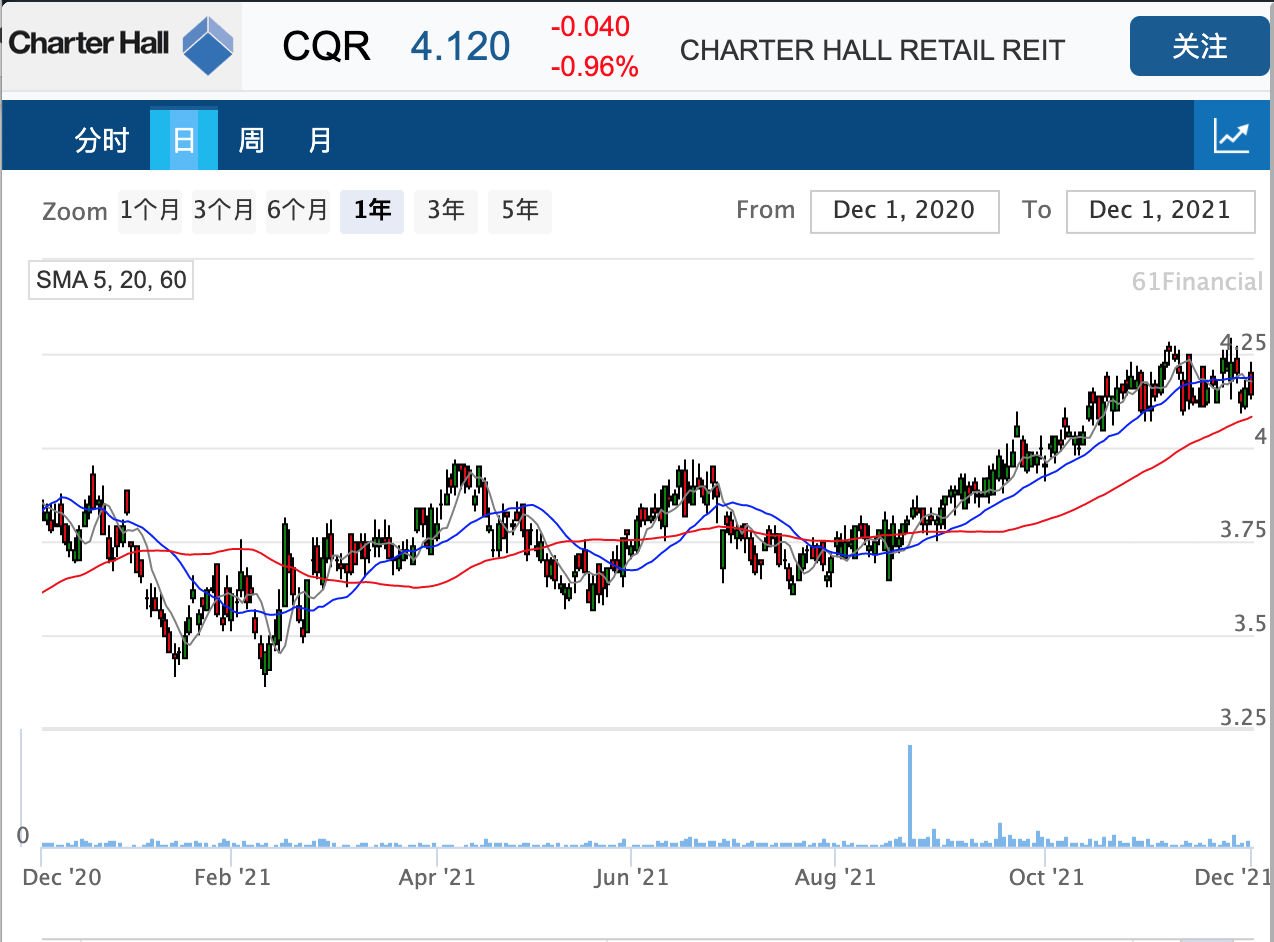Set zoom range to 5年

(x=520, y=211)
